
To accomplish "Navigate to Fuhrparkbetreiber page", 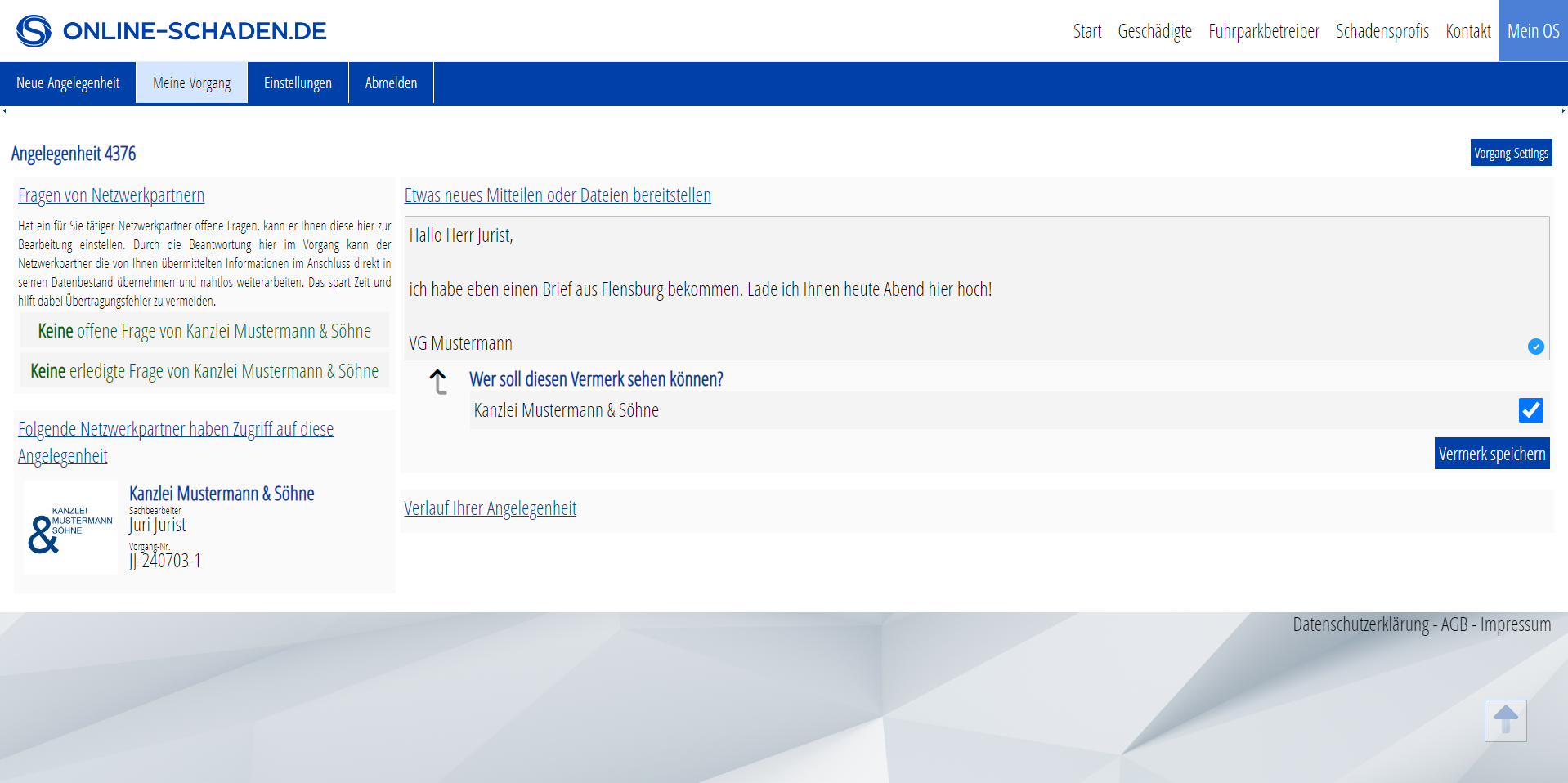I will [1263, 31].
